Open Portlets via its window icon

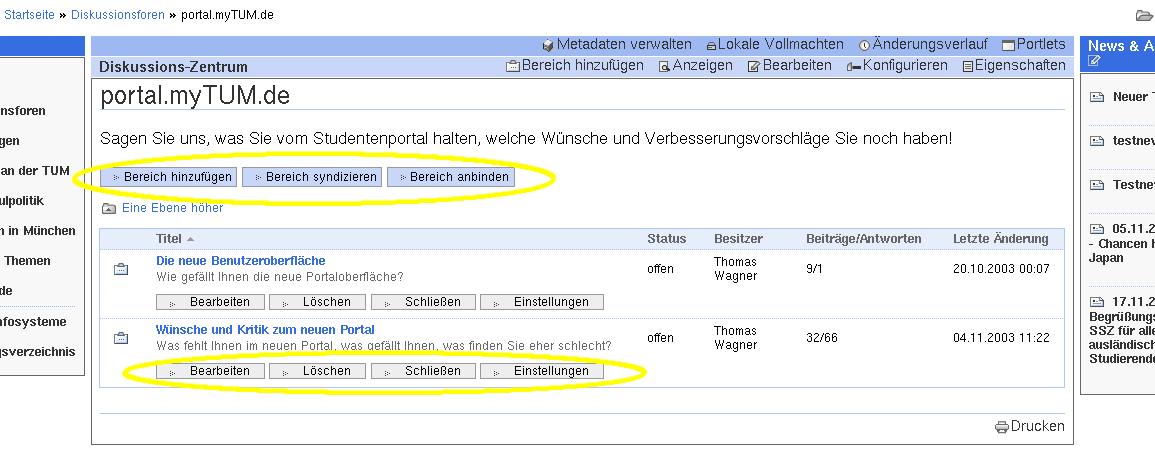pos(1008,46)
